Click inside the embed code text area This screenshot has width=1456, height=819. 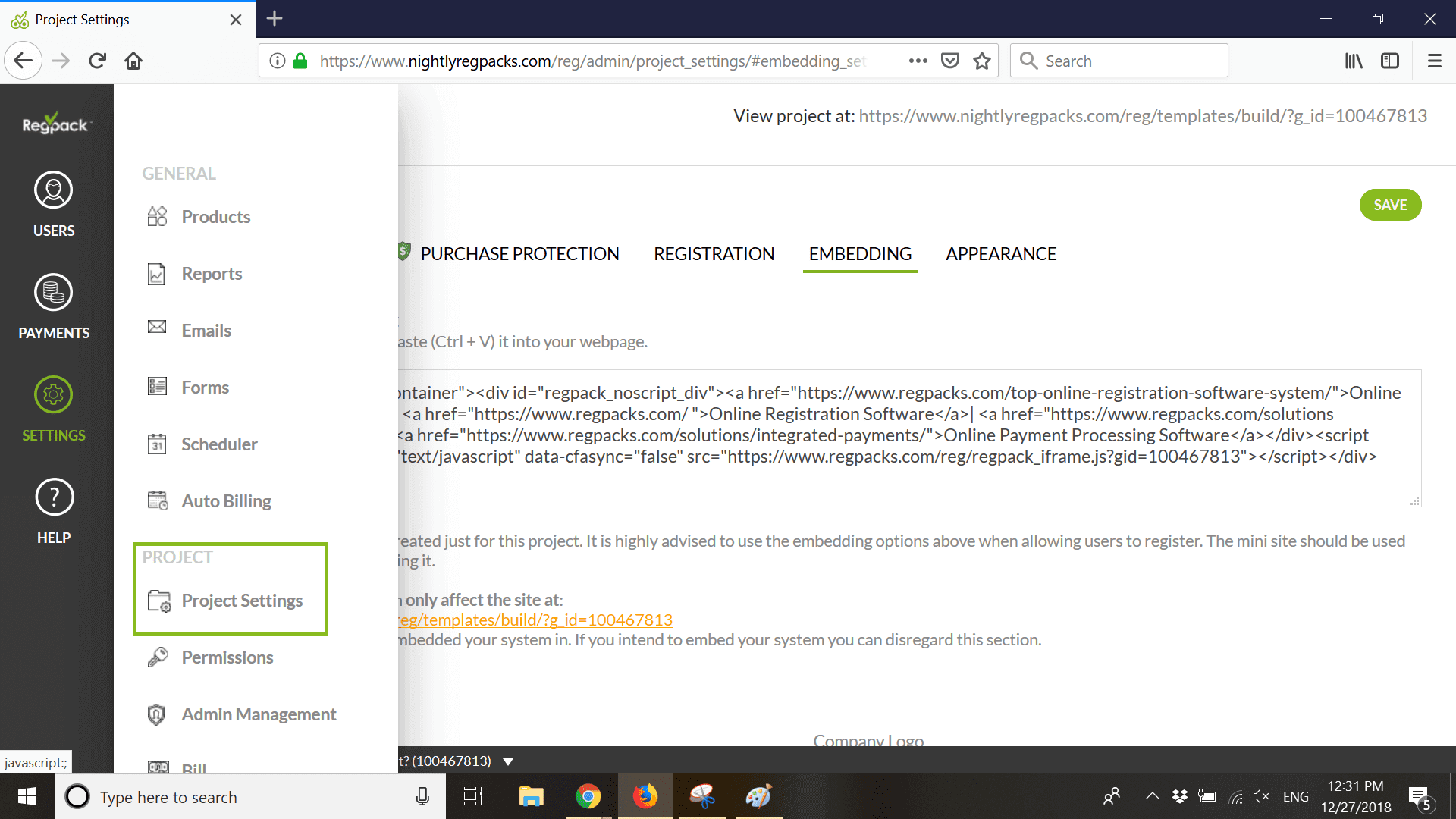(x=902, y=437)
